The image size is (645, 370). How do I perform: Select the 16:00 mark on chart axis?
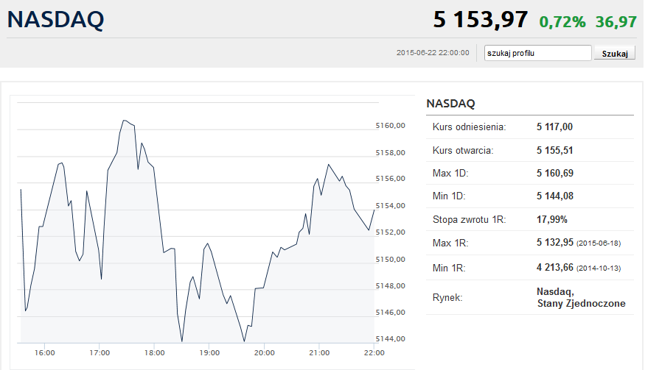[x=45, y=353]
